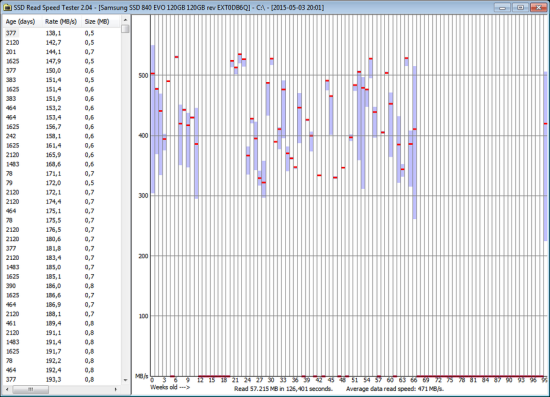Select the row with rate 185,0

[x=61, y=267]
